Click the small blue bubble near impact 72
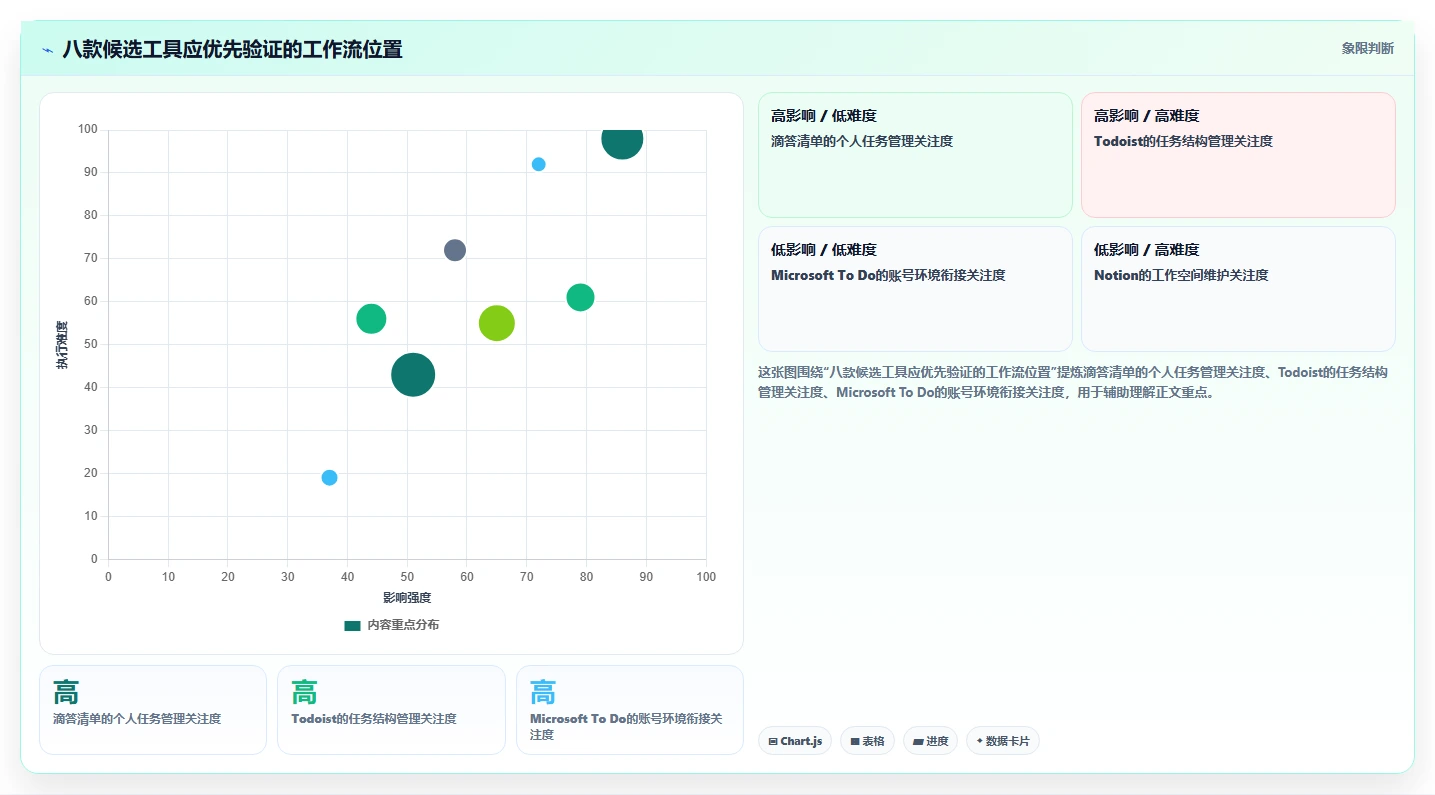This screenshot has height=795, width=1435. [538, 164]
